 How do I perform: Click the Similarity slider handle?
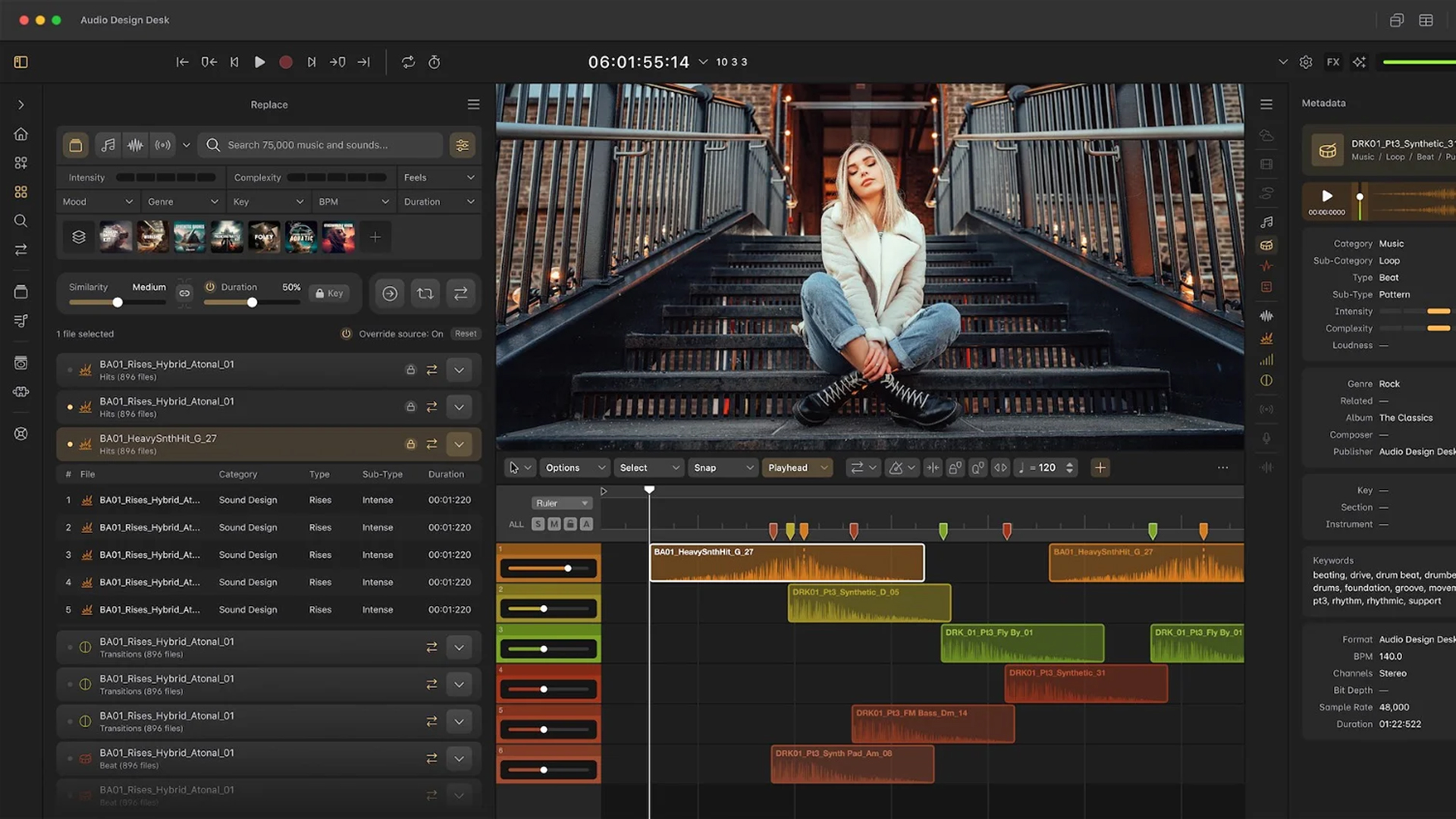[118, 303]
